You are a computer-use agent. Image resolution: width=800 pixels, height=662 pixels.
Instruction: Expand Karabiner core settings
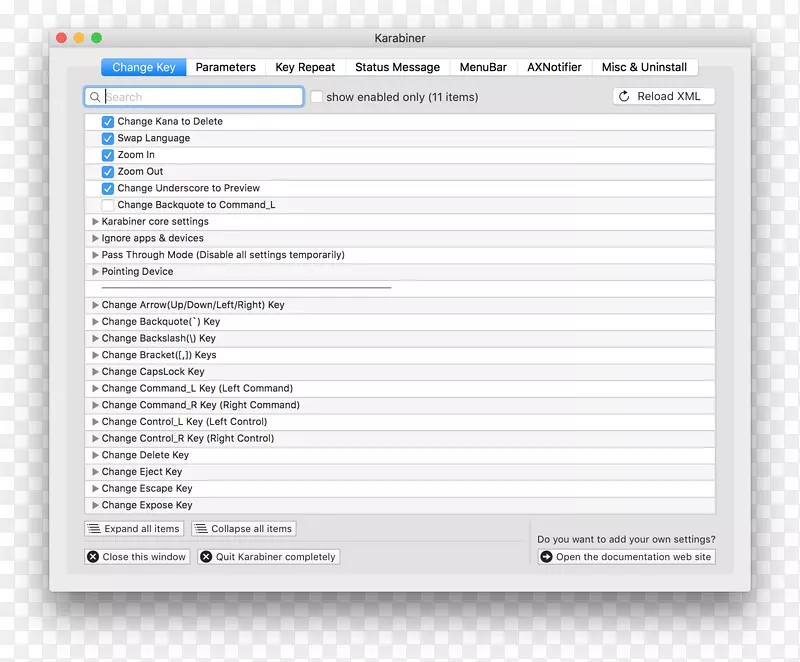point(96,222)
